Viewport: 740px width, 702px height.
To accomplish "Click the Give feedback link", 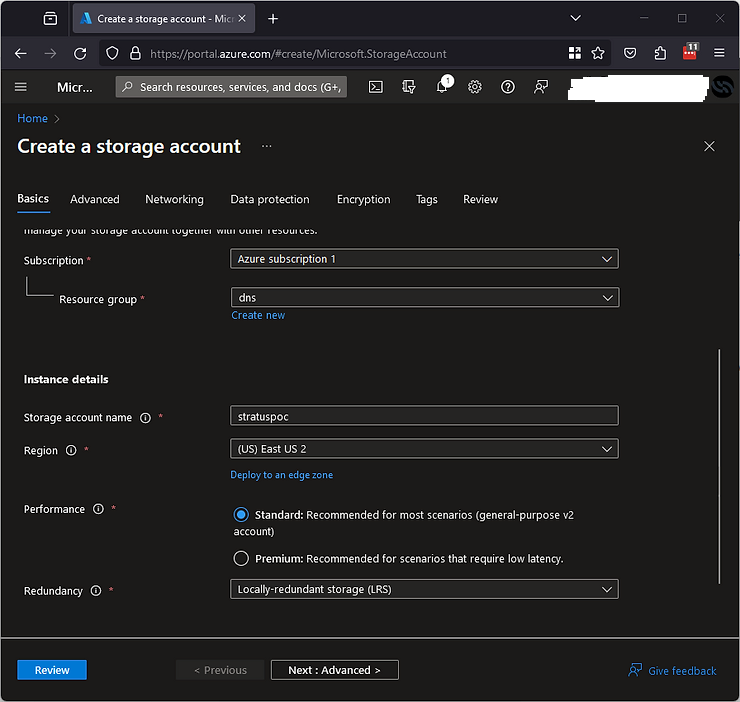I will click(x=673, y=671).
